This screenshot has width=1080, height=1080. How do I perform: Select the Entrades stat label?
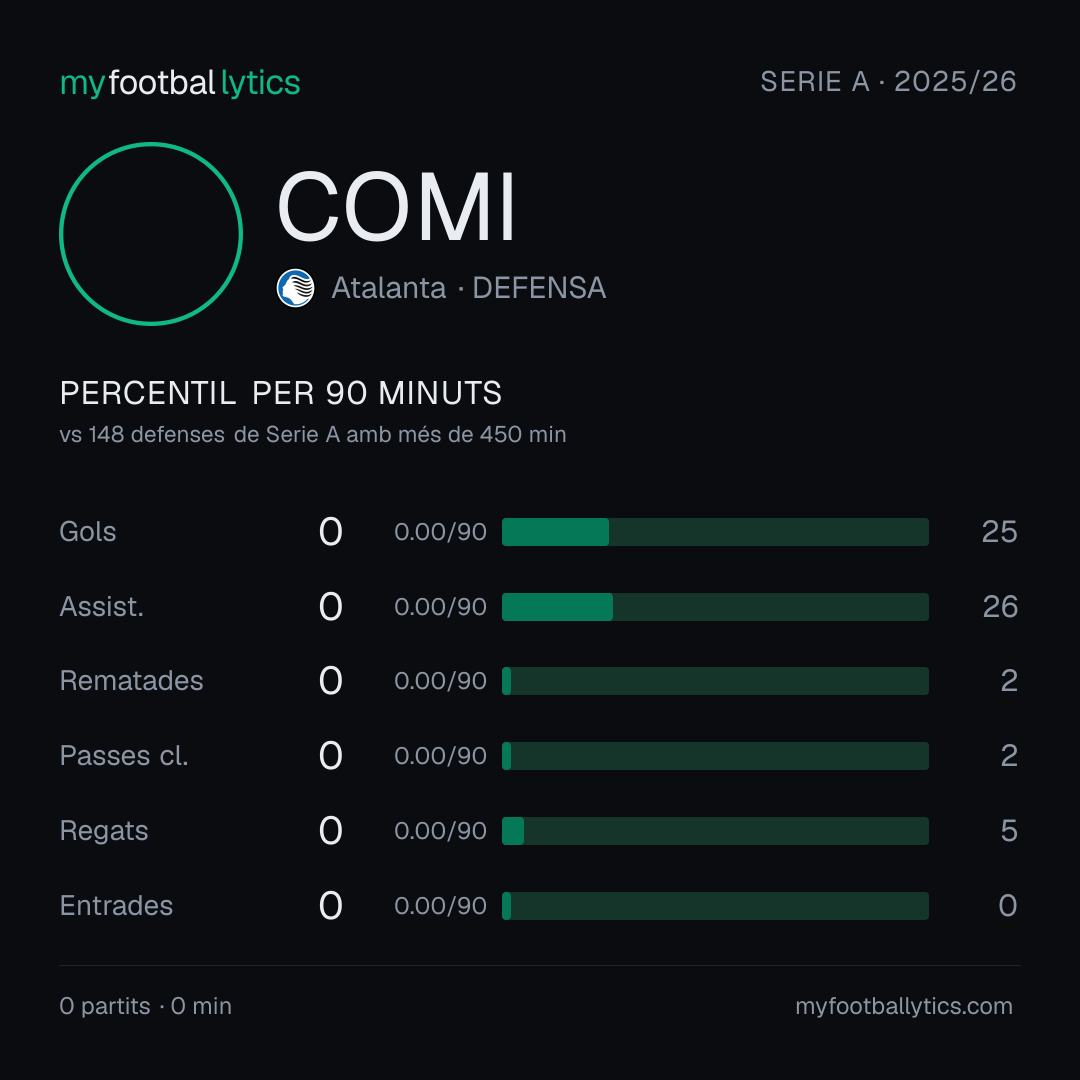coord(116,906)
